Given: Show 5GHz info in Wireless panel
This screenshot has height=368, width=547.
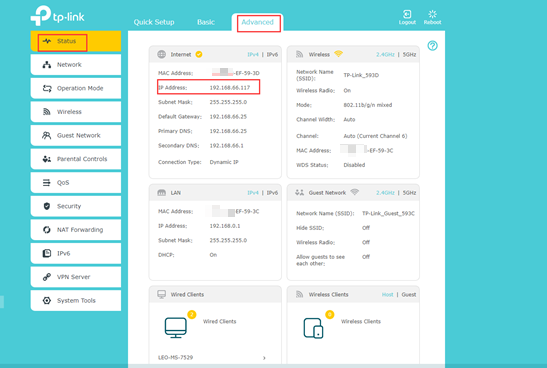Looking at the screenshot, I should pyautogui.click(x=410, y=54).
